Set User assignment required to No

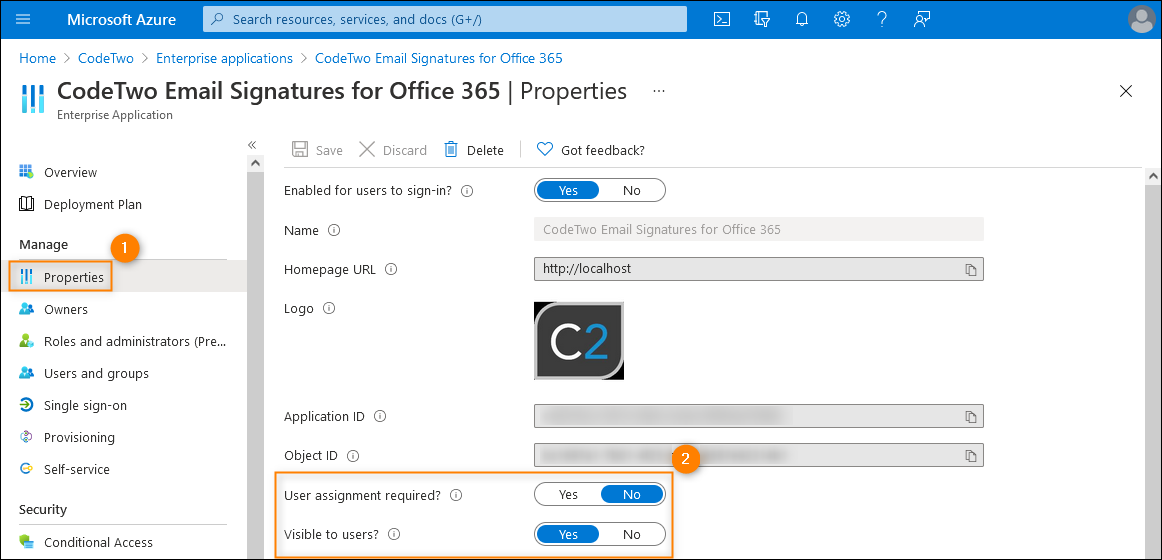click(x=631, y=494)
